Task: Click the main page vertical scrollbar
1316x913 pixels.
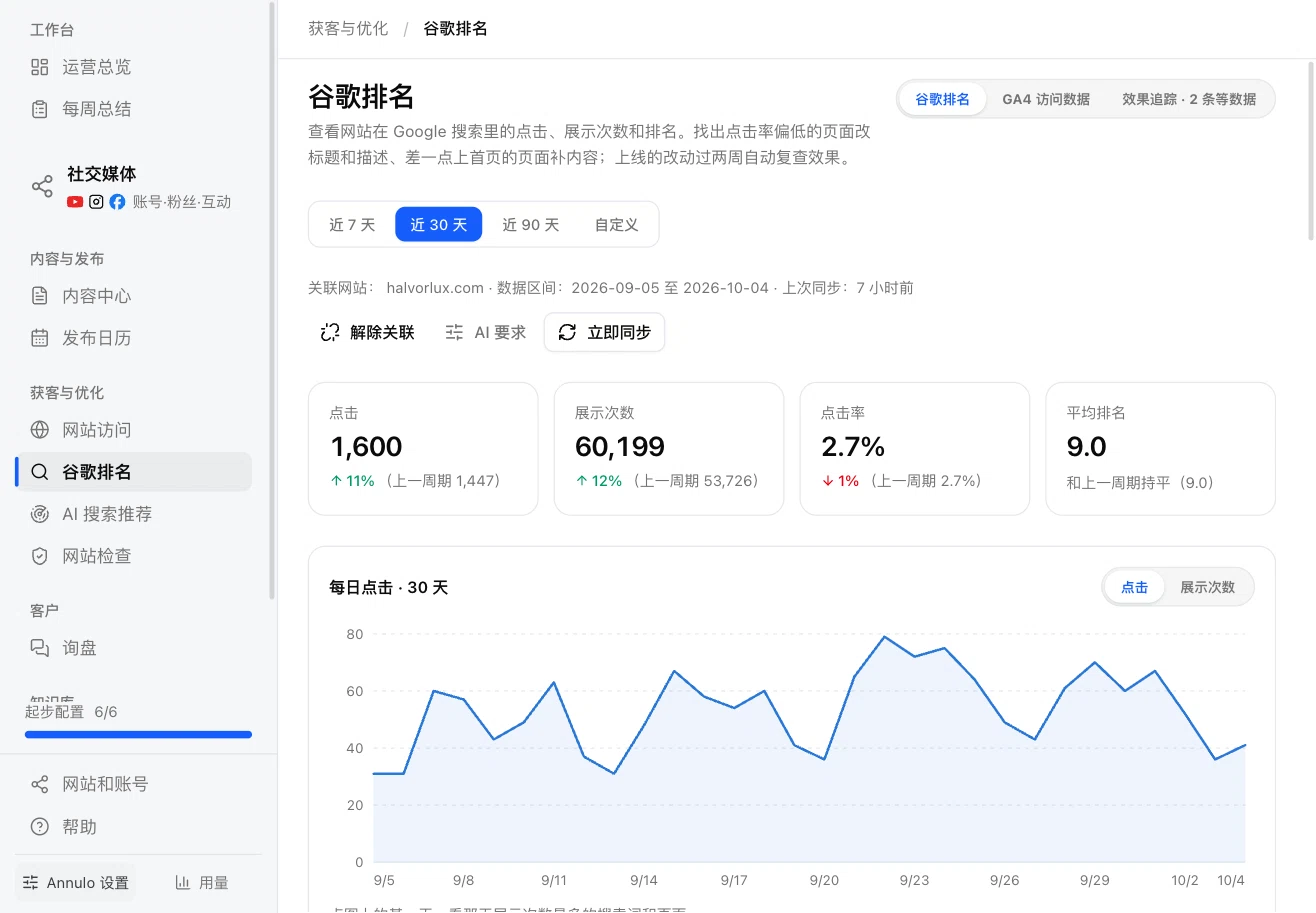Action: pos(1311,150)
